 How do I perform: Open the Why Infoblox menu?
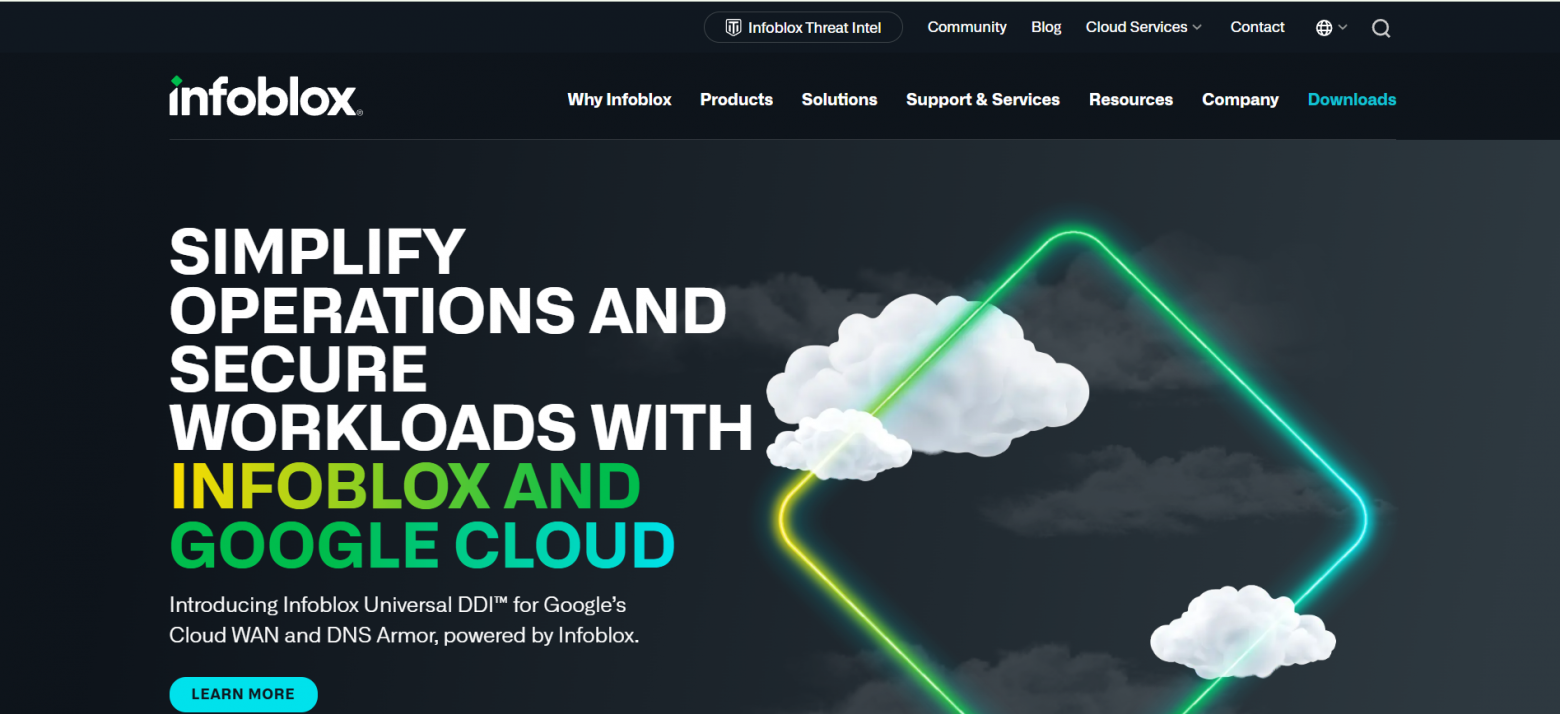619,99
